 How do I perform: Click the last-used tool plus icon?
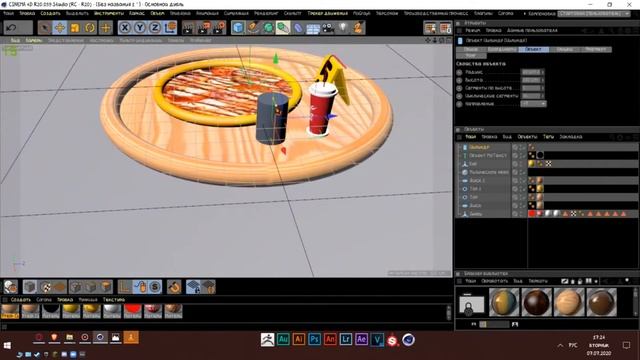click(x=105, y=28)
